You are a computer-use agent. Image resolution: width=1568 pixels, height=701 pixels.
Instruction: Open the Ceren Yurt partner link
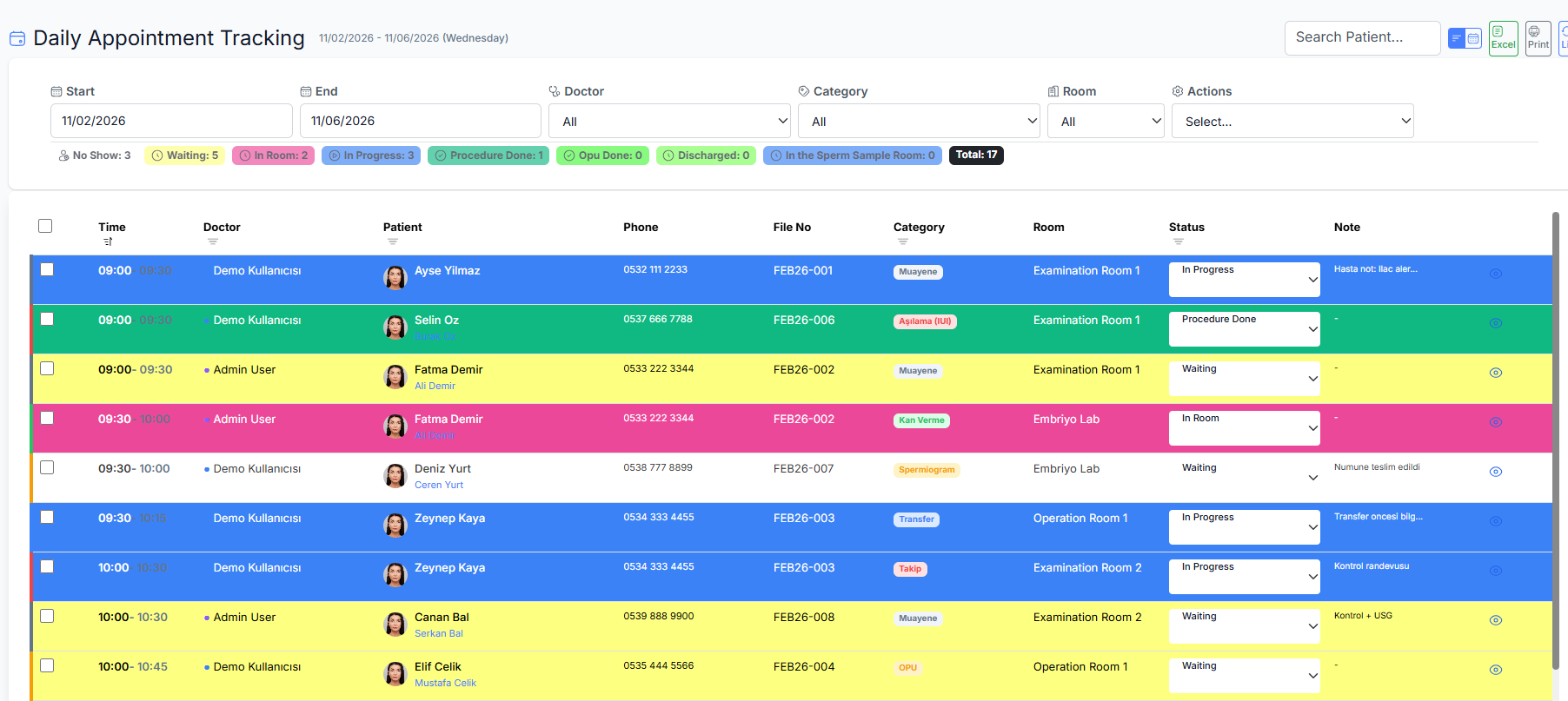click(x=439, y=485)
